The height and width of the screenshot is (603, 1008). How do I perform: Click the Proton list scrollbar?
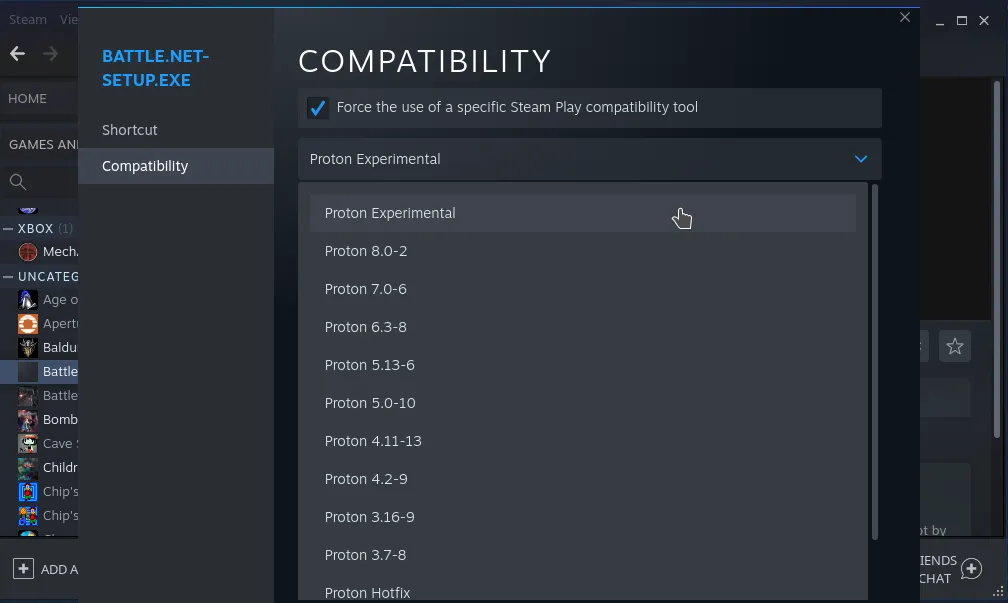tap(876, 360)
